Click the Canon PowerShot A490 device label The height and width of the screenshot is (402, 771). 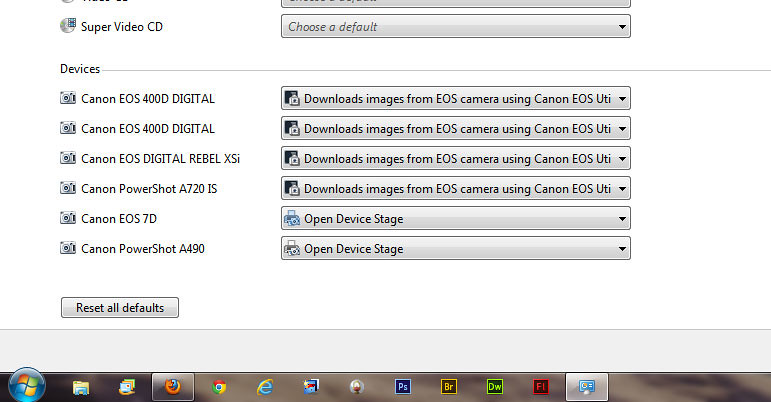pyautogui.click(x=142, y=248)
